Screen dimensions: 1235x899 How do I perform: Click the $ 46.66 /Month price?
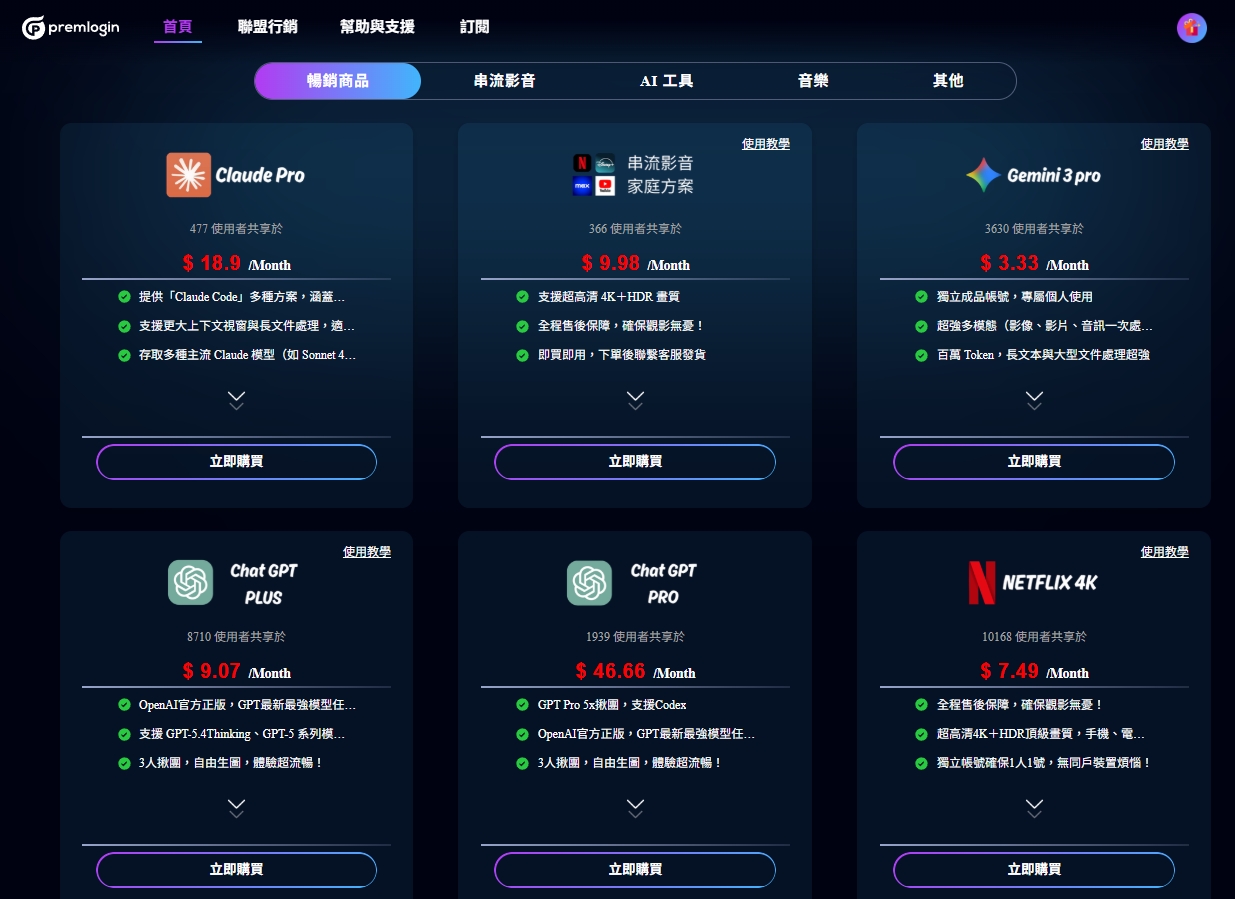tap(635, 671)
